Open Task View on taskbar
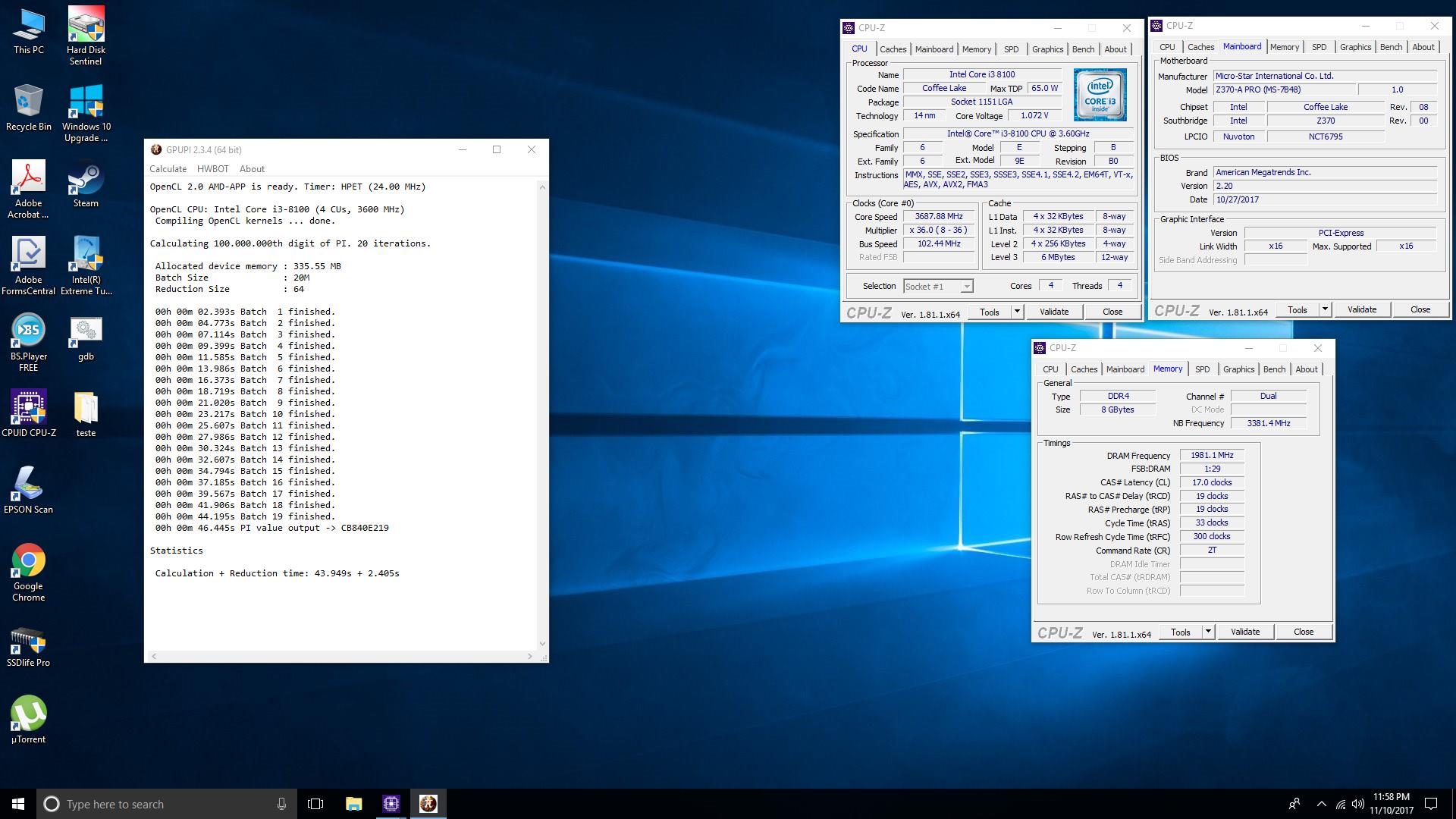This screenshot has width=1456, height=819. point(315,804)
